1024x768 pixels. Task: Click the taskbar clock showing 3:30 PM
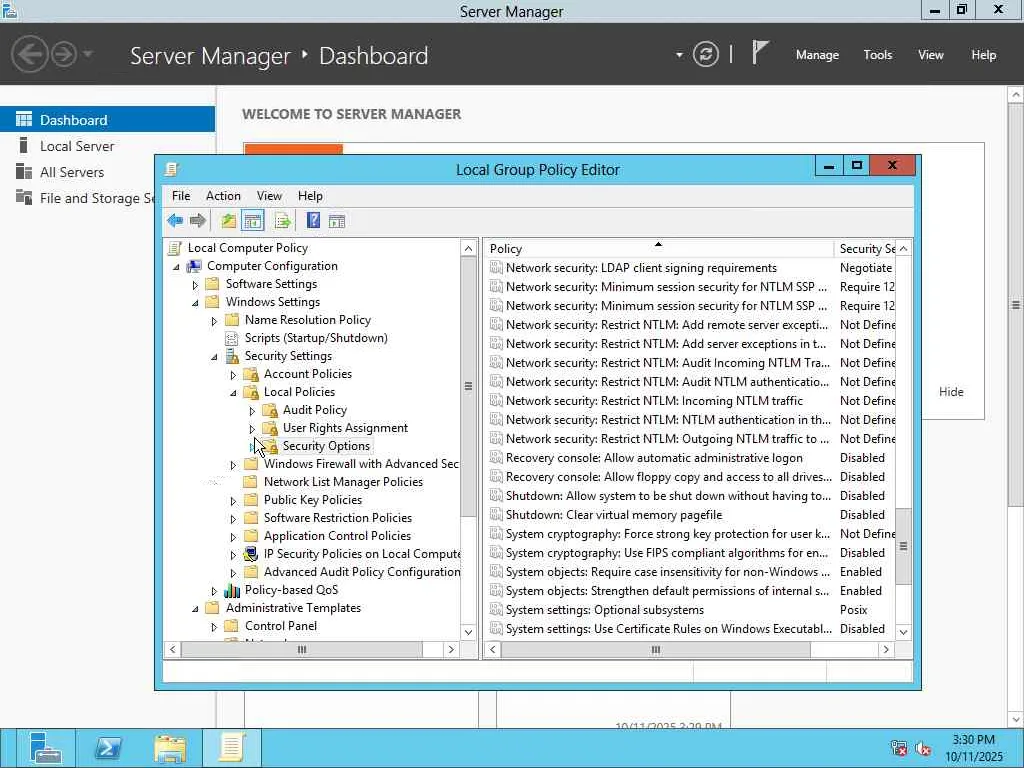973,748
